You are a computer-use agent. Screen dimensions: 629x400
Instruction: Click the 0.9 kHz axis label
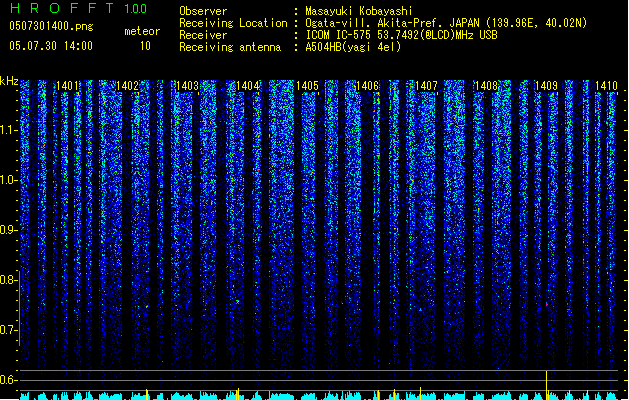[8, 230]
